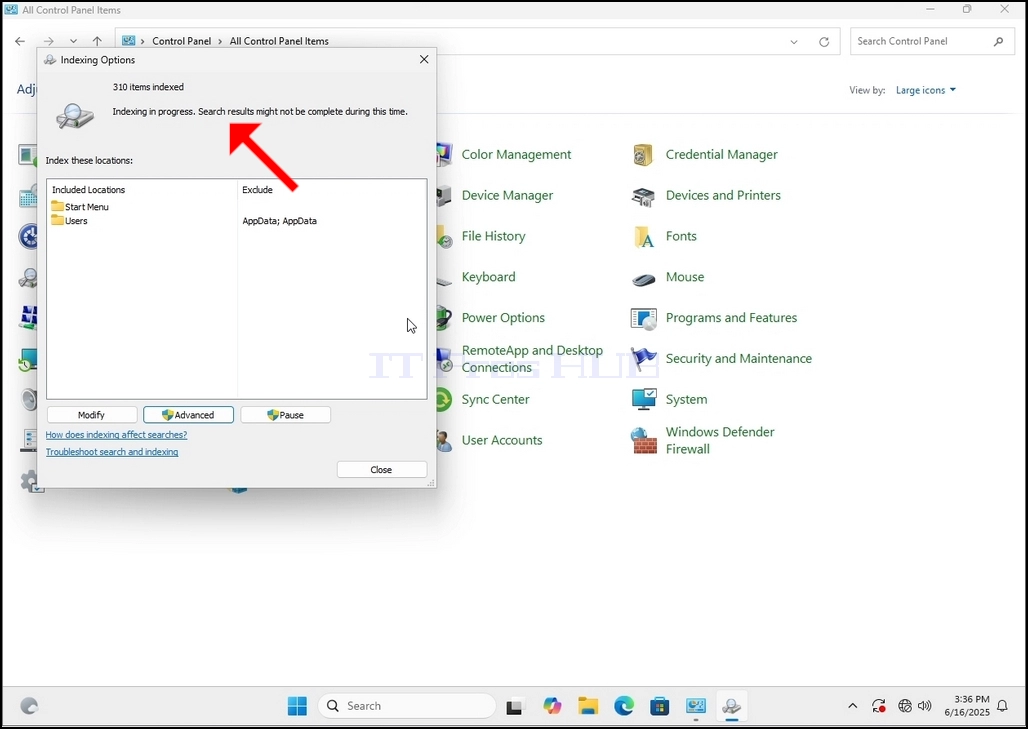Open Devices and Printers
Image resolution: width=1028 pixels, height=729 pixels.
pos(722,195)
